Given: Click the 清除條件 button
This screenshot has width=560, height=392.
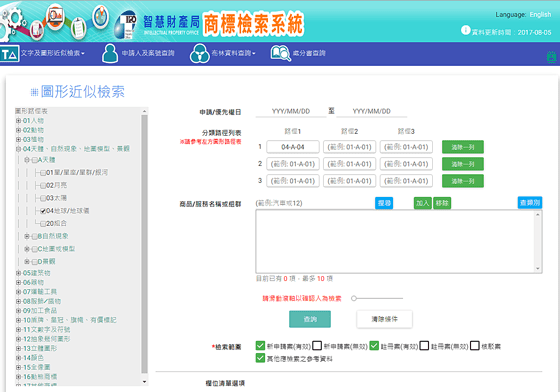Looking at the screenshot, I should [384, 319].
